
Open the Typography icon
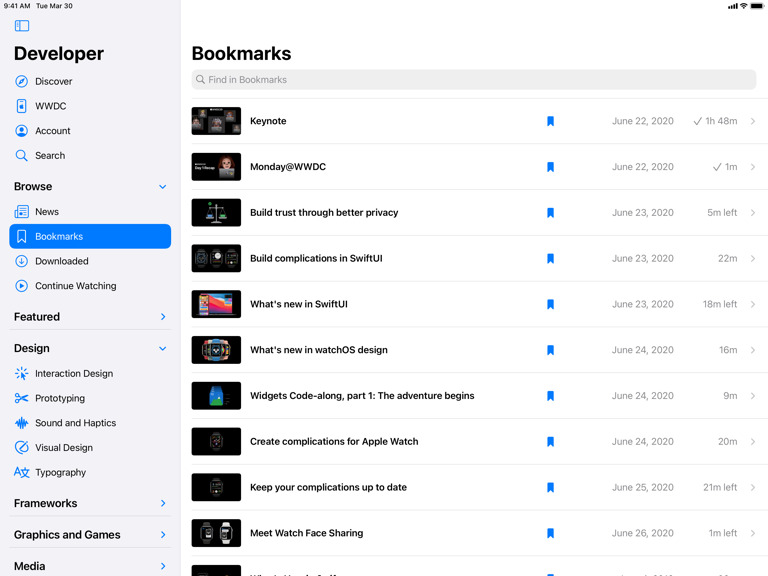(22, 472)
